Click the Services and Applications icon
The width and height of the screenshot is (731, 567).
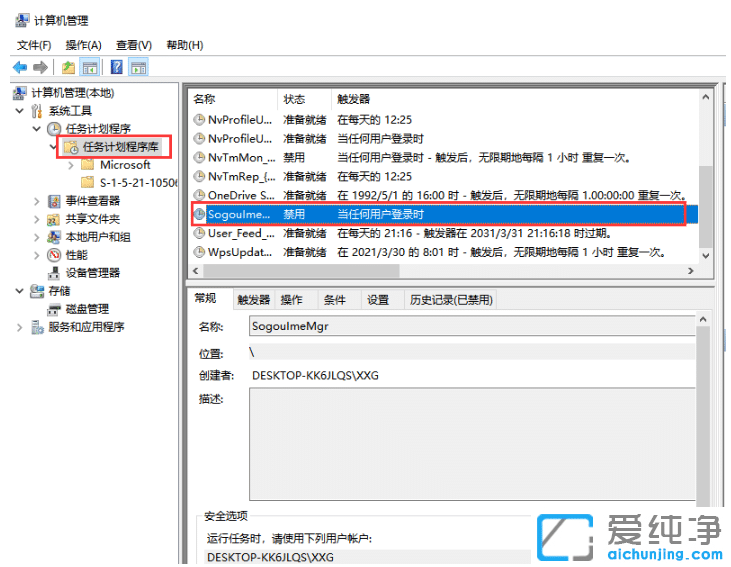click(37, 327)
